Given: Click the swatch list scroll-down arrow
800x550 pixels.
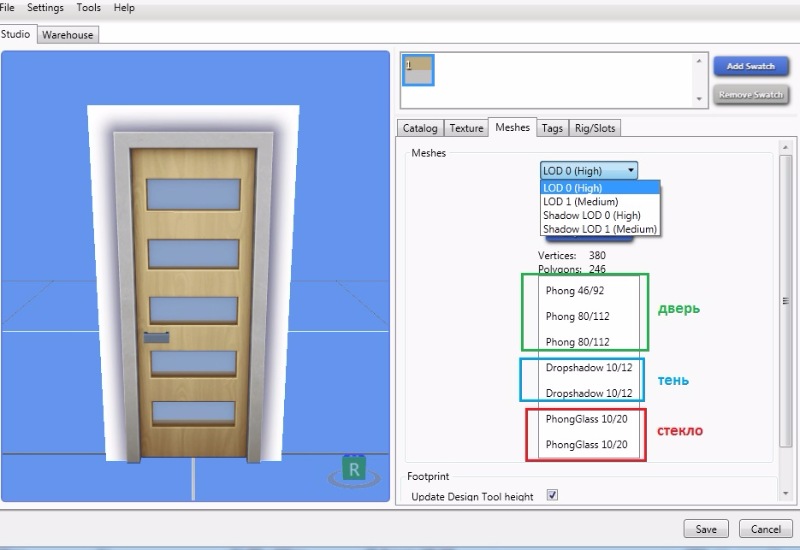Looking at the screenshot, I should pos(699,99).
